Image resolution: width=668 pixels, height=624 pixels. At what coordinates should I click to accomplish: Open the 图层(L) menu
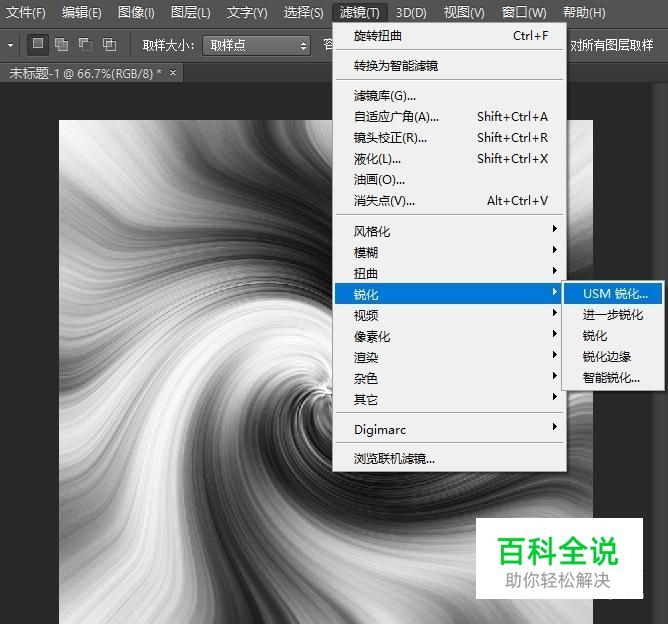[x=190, y=13]
